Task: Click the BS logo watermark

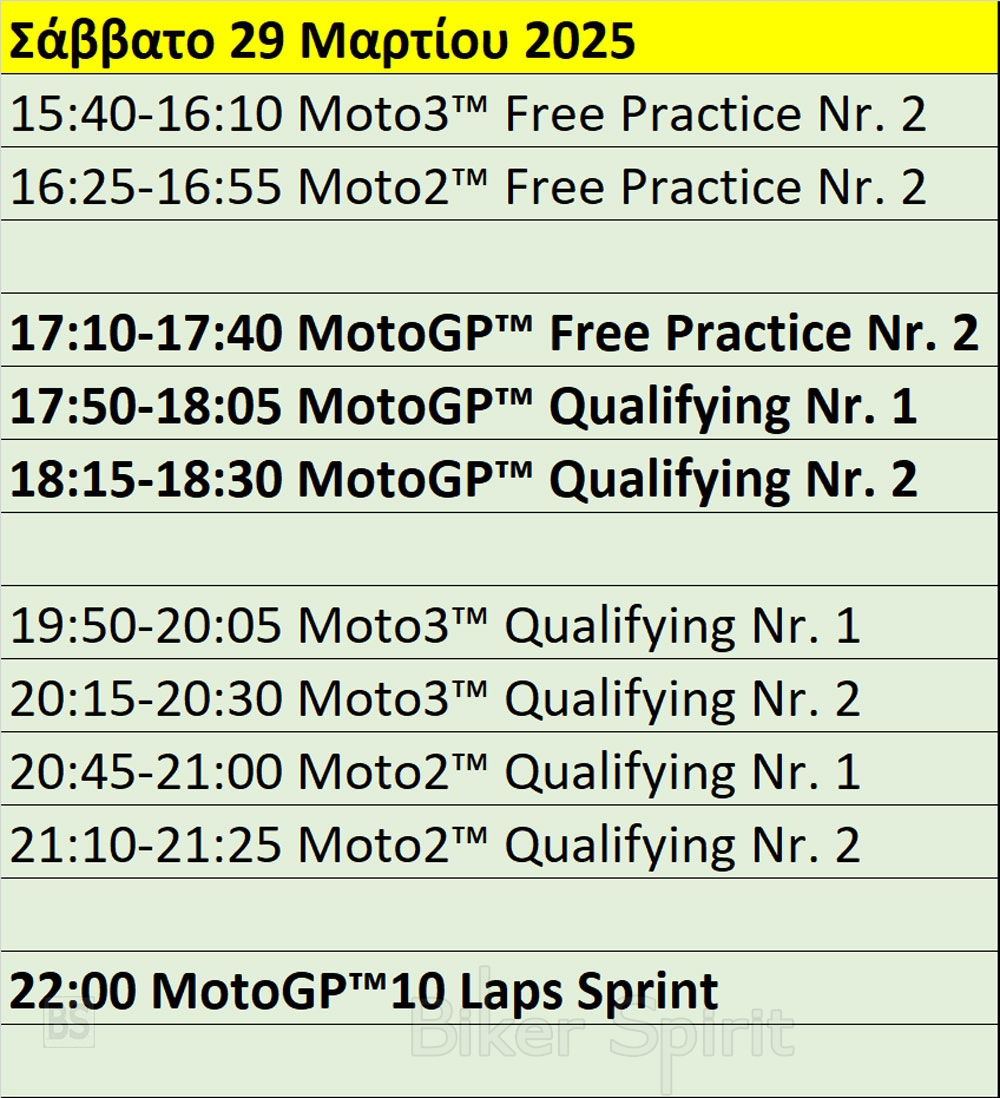Action: pyautogui.click(x=69, y=1027)
